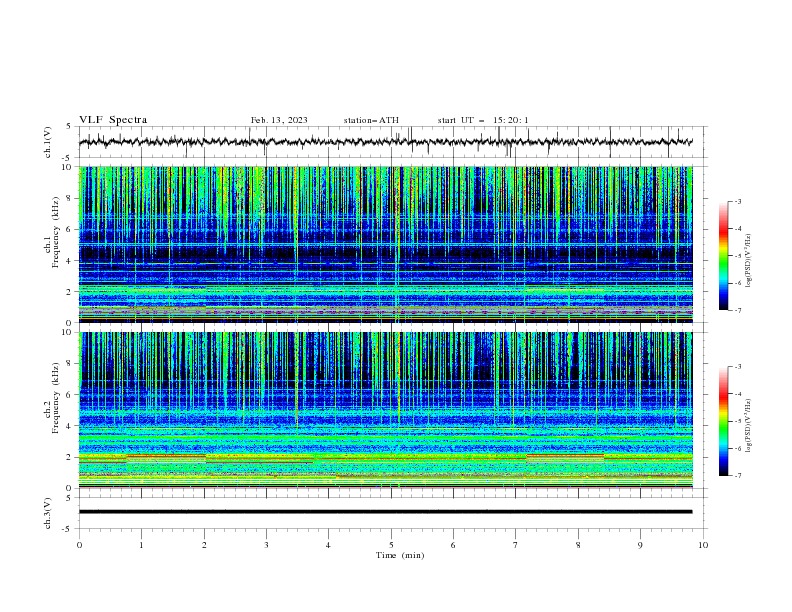Image resolution: width=792 pixels, height=612 pixels.
Task: Click the time axis tick label '0'
Action: click(x=79, y=545)
